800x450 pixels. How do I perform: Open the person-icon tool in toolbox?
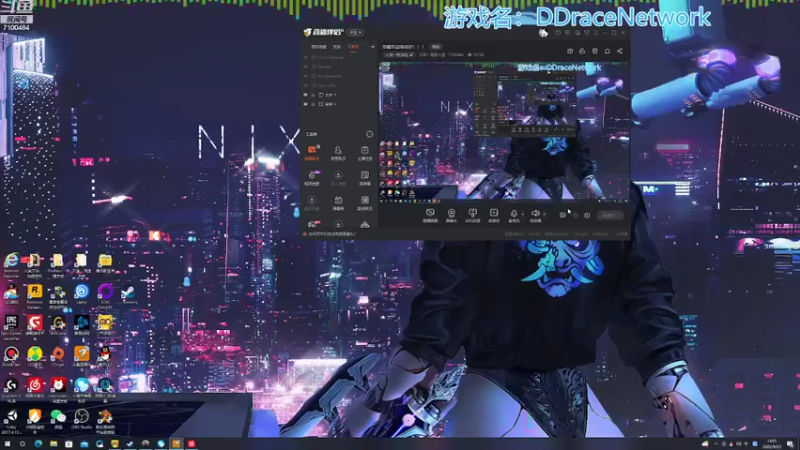338,151
